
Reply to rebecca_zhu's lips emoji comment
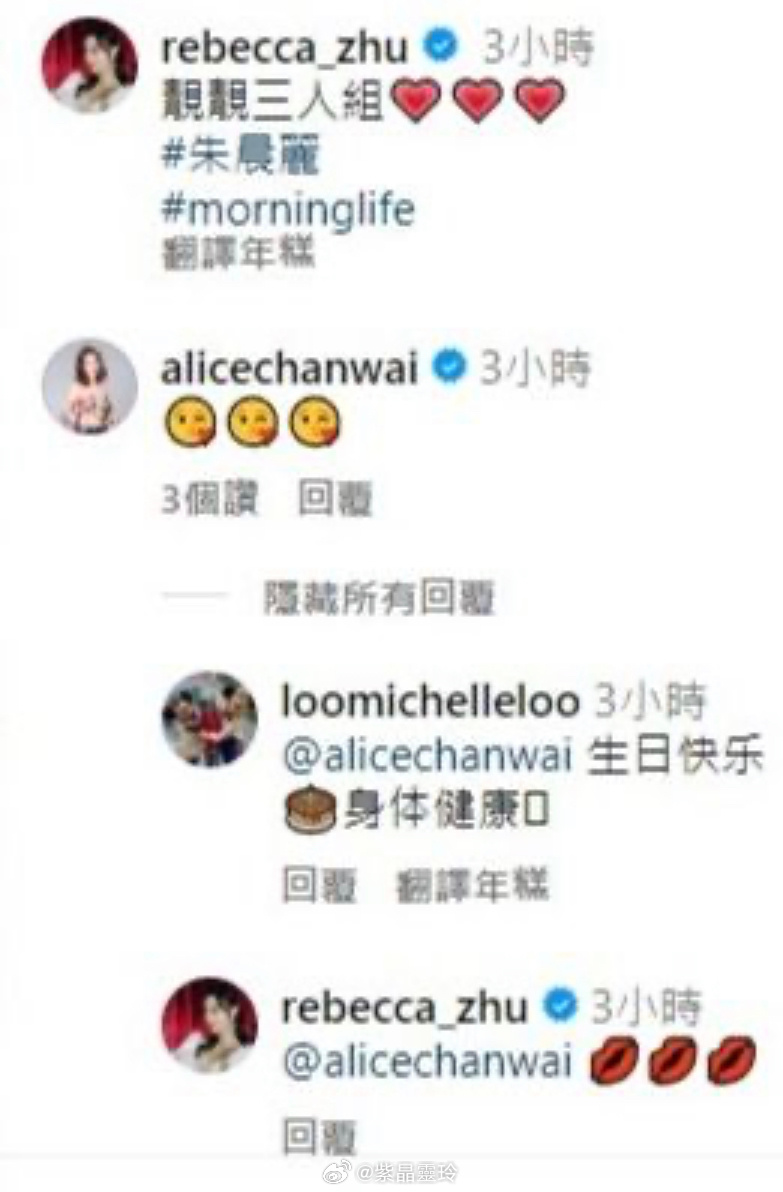click(320, 1137)
